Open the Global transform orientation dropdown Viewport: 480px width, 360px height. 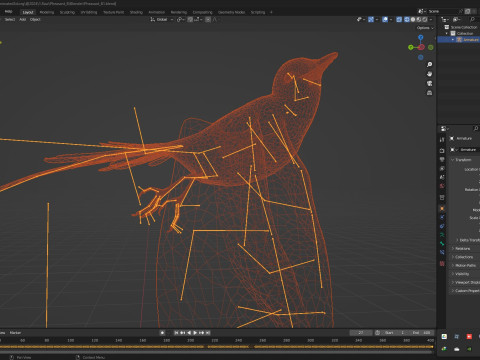pyautogui.click(x=162, y=20)
